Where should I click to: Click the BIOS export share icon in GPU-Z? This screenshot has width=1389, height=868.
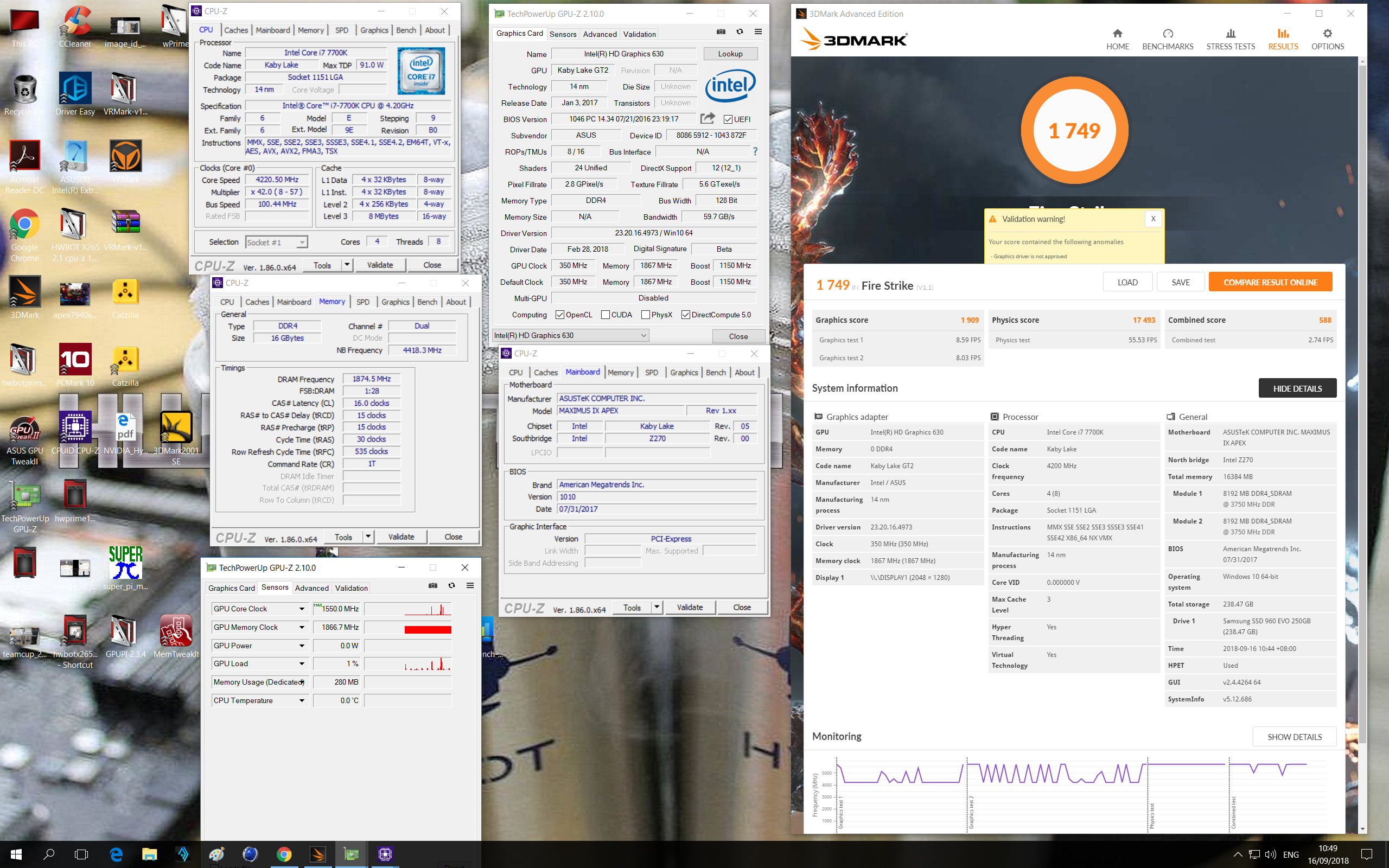(x=708, y=118)
